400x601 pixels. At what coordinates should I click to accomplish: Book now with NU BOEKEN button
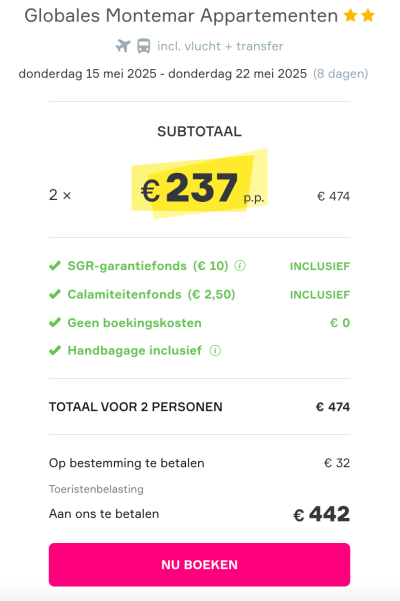click(199, 565)
